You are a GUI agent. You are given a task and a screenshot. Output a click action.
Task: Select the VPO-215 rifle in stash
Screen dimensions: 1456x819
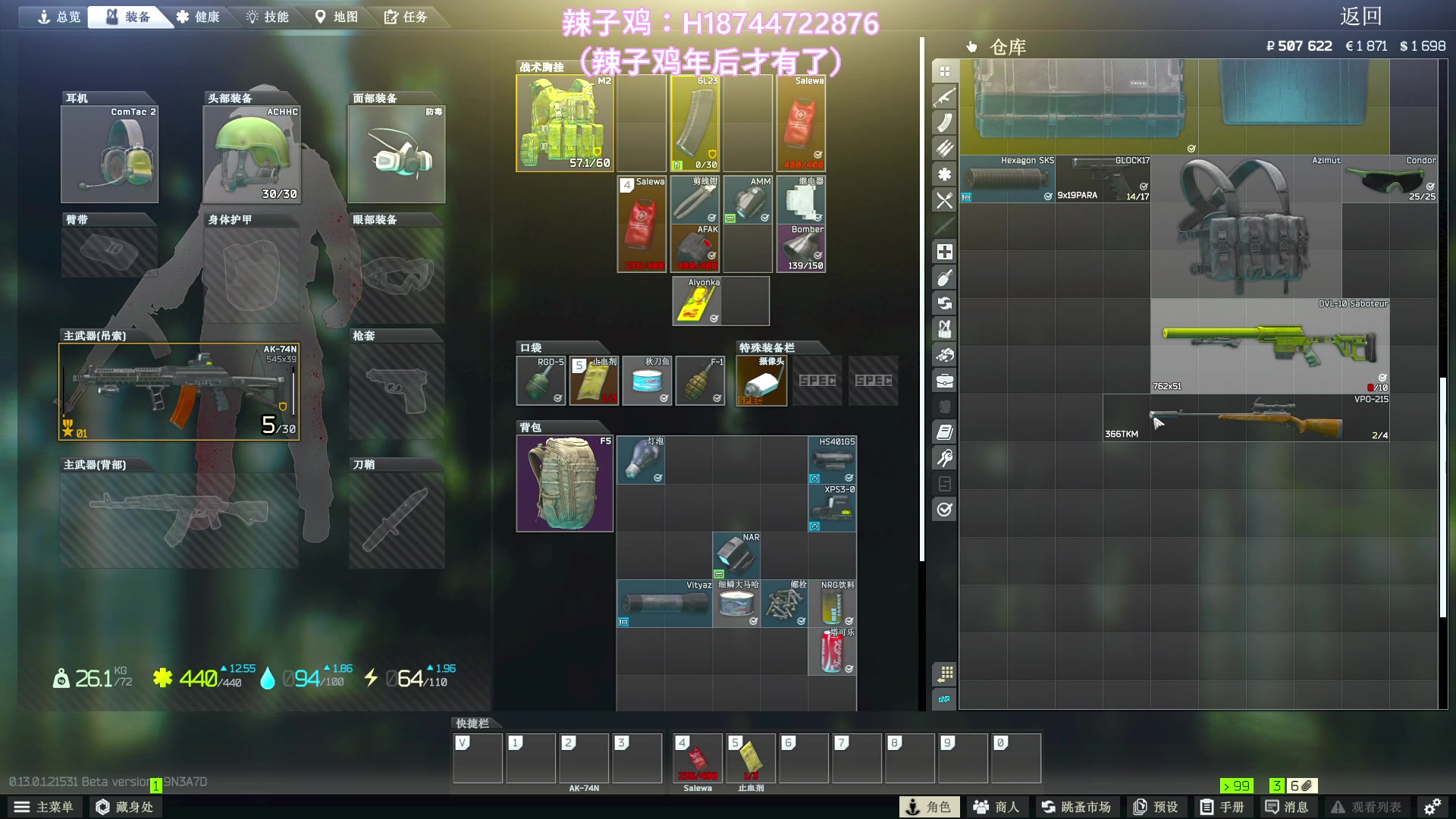point(1247,418)
